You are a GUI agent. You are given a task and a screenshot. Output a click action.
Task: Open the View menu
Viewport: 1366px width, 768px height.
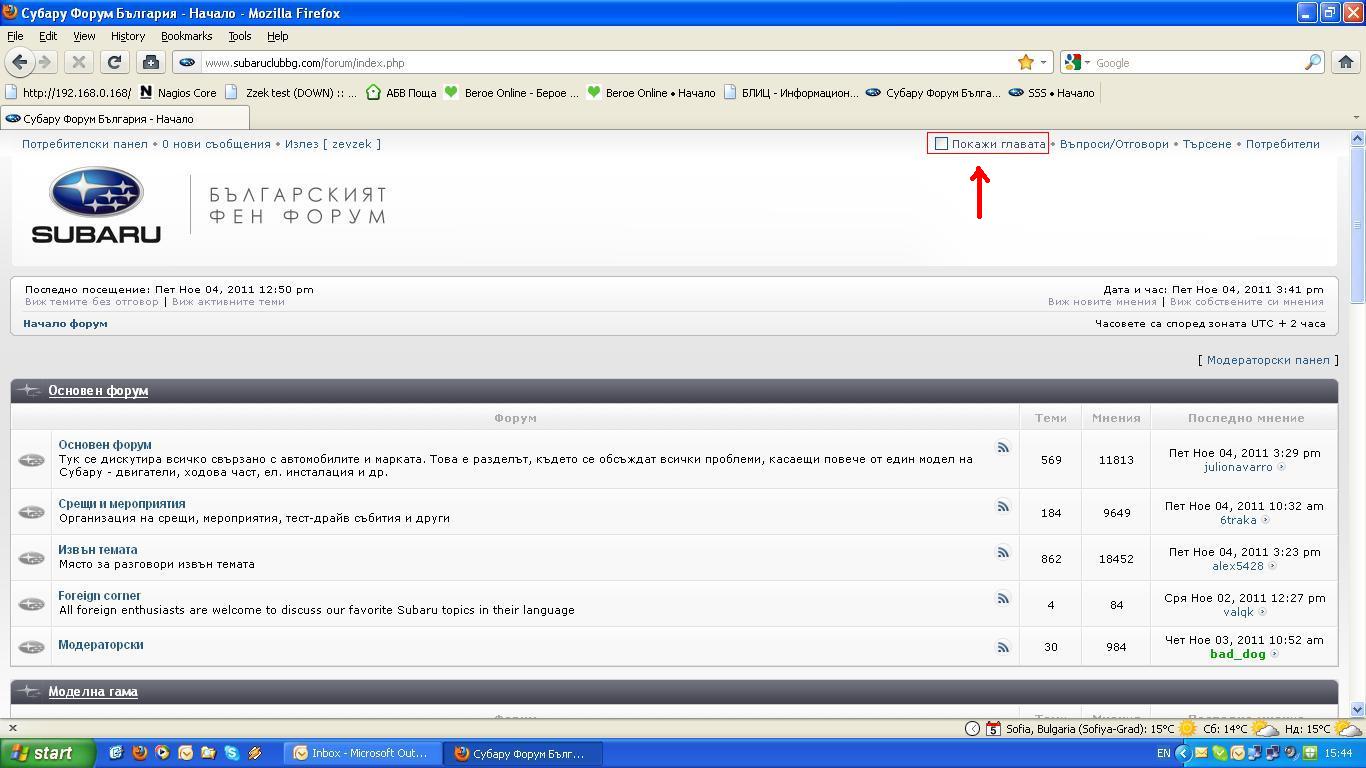pyautogui.click(x=84, y=36)
